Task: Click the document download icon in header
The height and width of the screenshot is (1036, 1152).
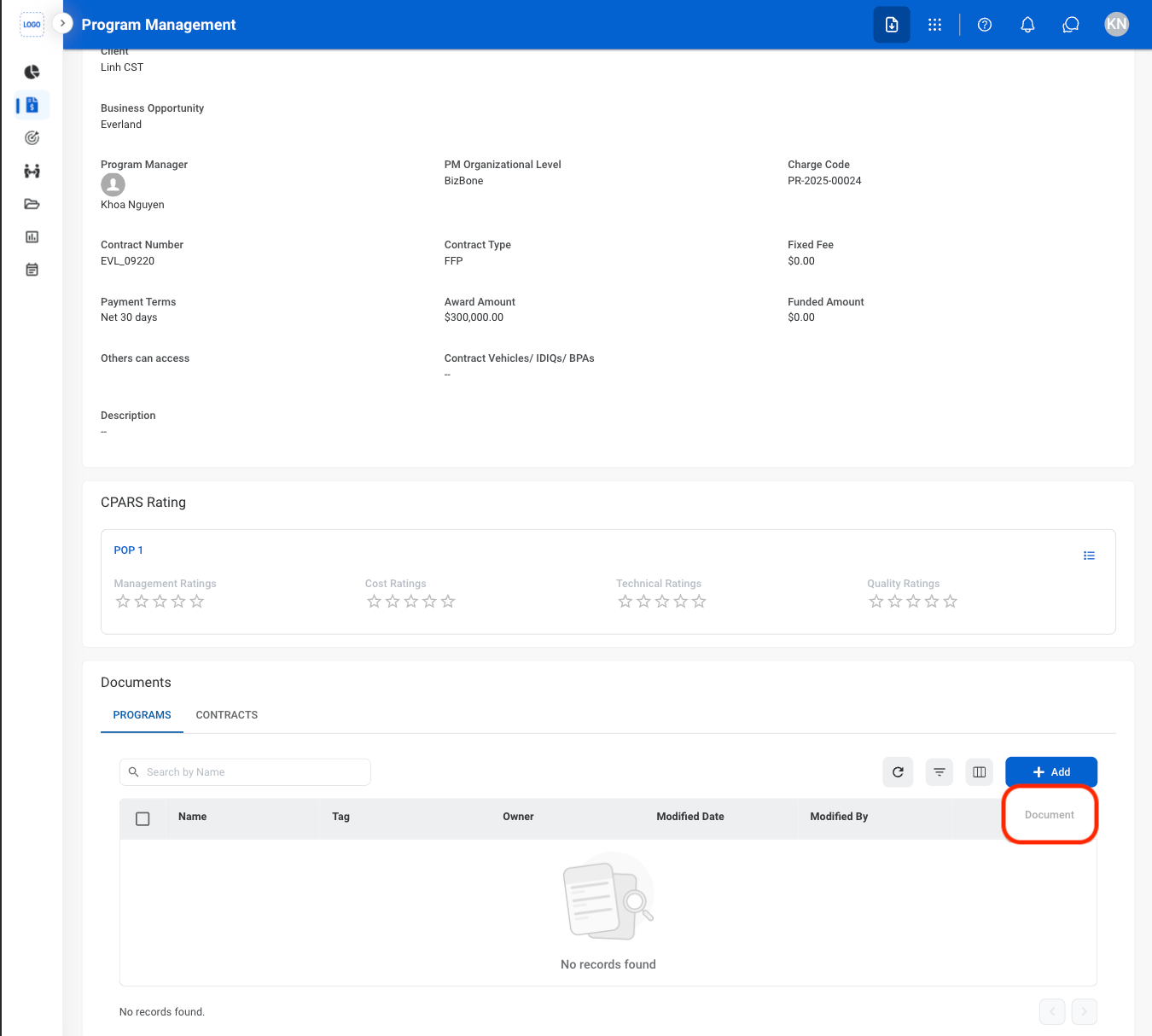Action: coord(892,25)
